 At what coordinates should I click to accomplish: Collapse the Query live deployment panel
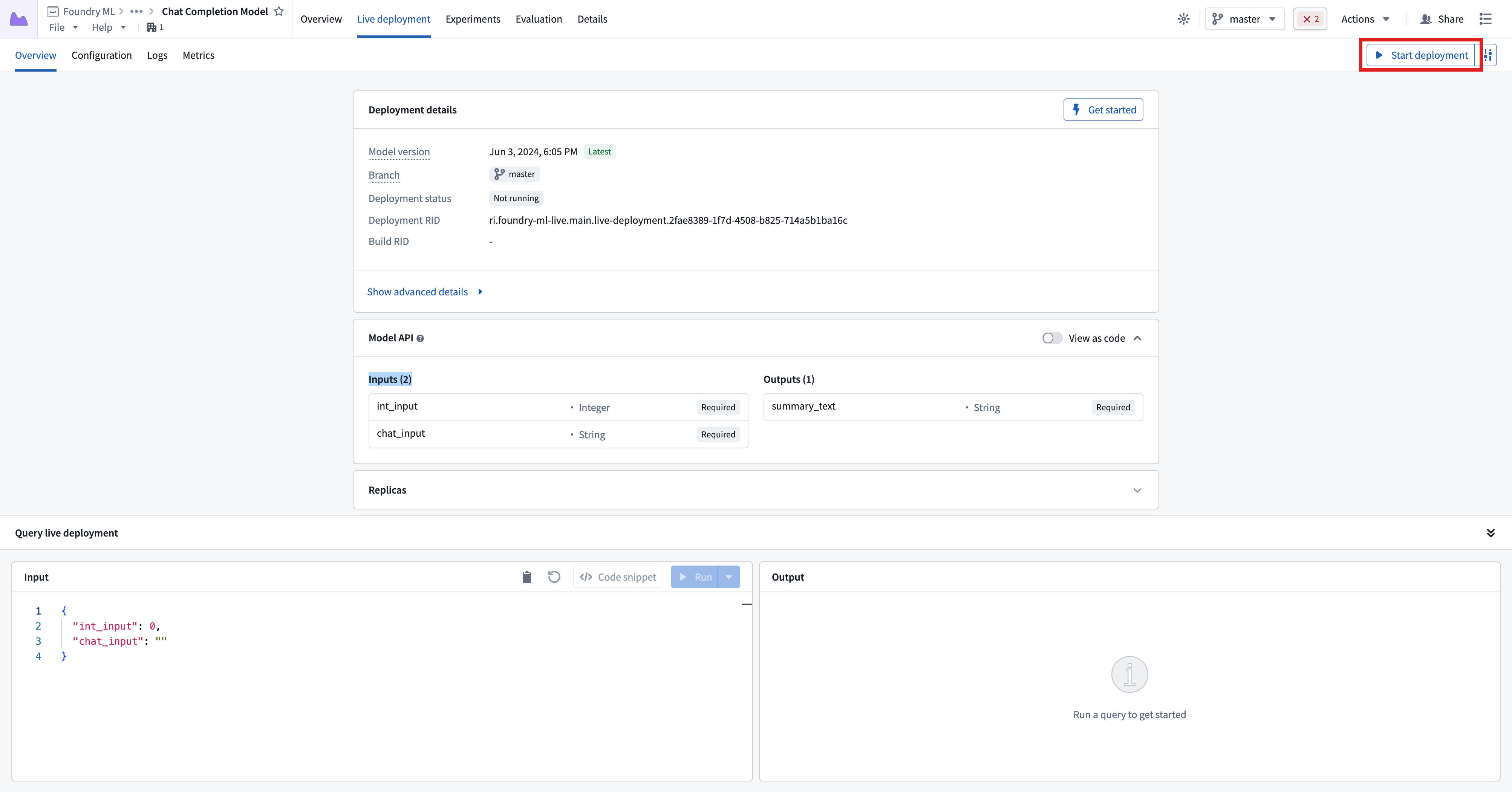click(x=1490, y=533)
